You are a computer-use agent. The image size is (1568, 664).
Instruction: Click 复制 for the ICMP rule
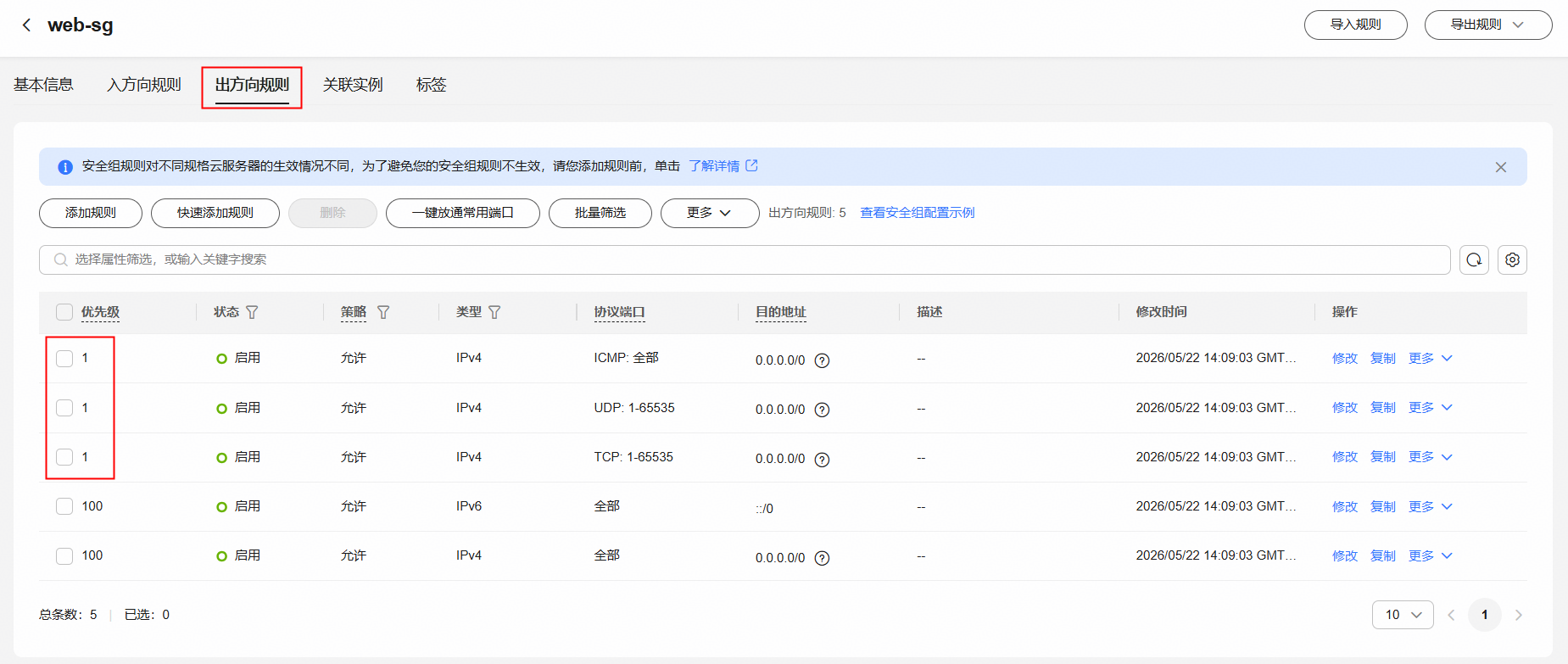(1383, 359)
